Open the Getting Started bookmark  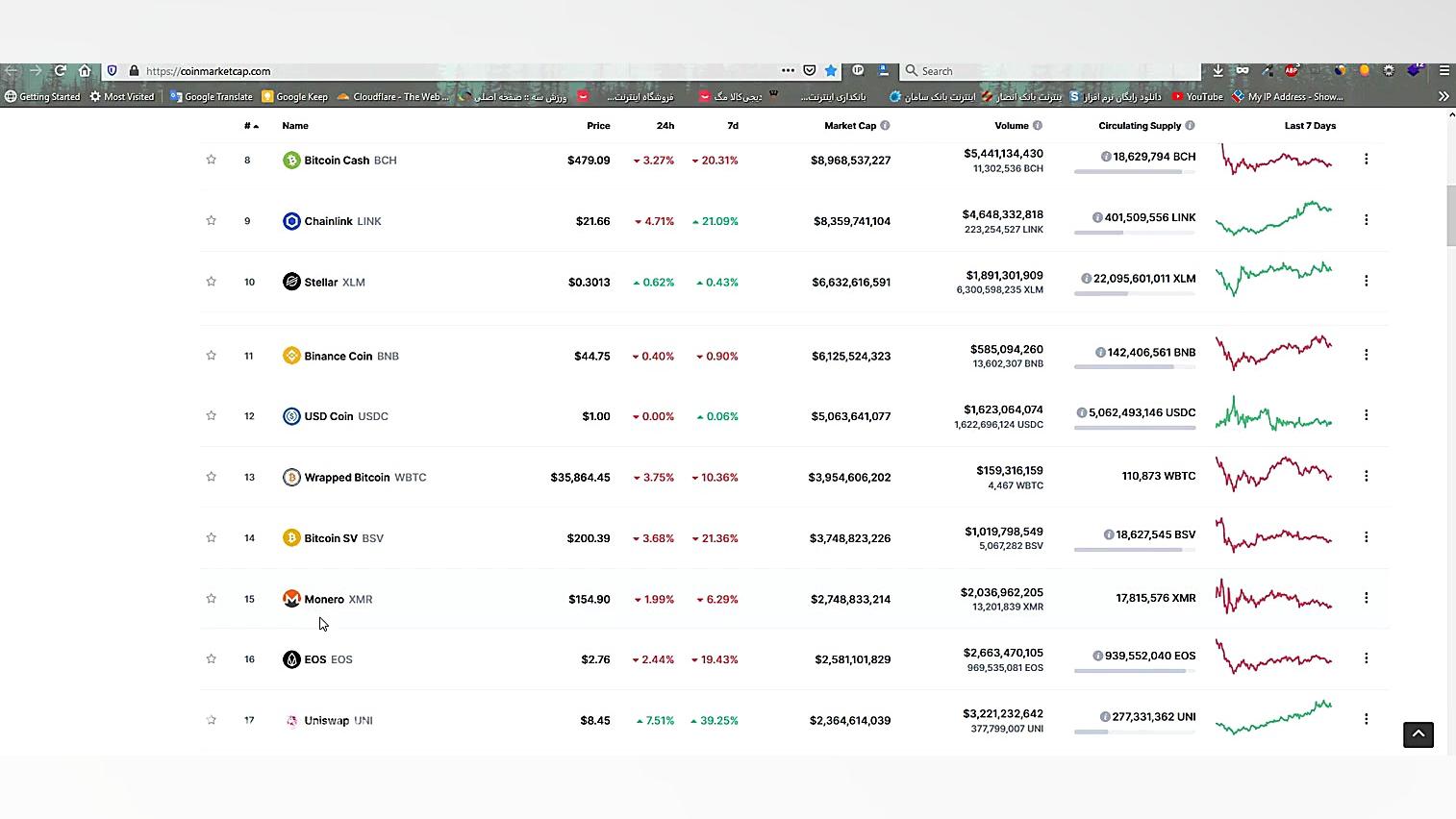pos(42,96)
